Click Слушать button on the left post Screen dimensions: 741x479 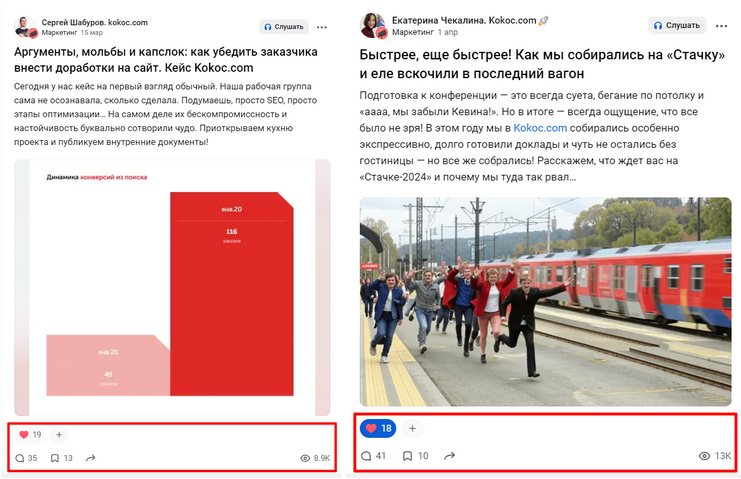pos(284,27)
